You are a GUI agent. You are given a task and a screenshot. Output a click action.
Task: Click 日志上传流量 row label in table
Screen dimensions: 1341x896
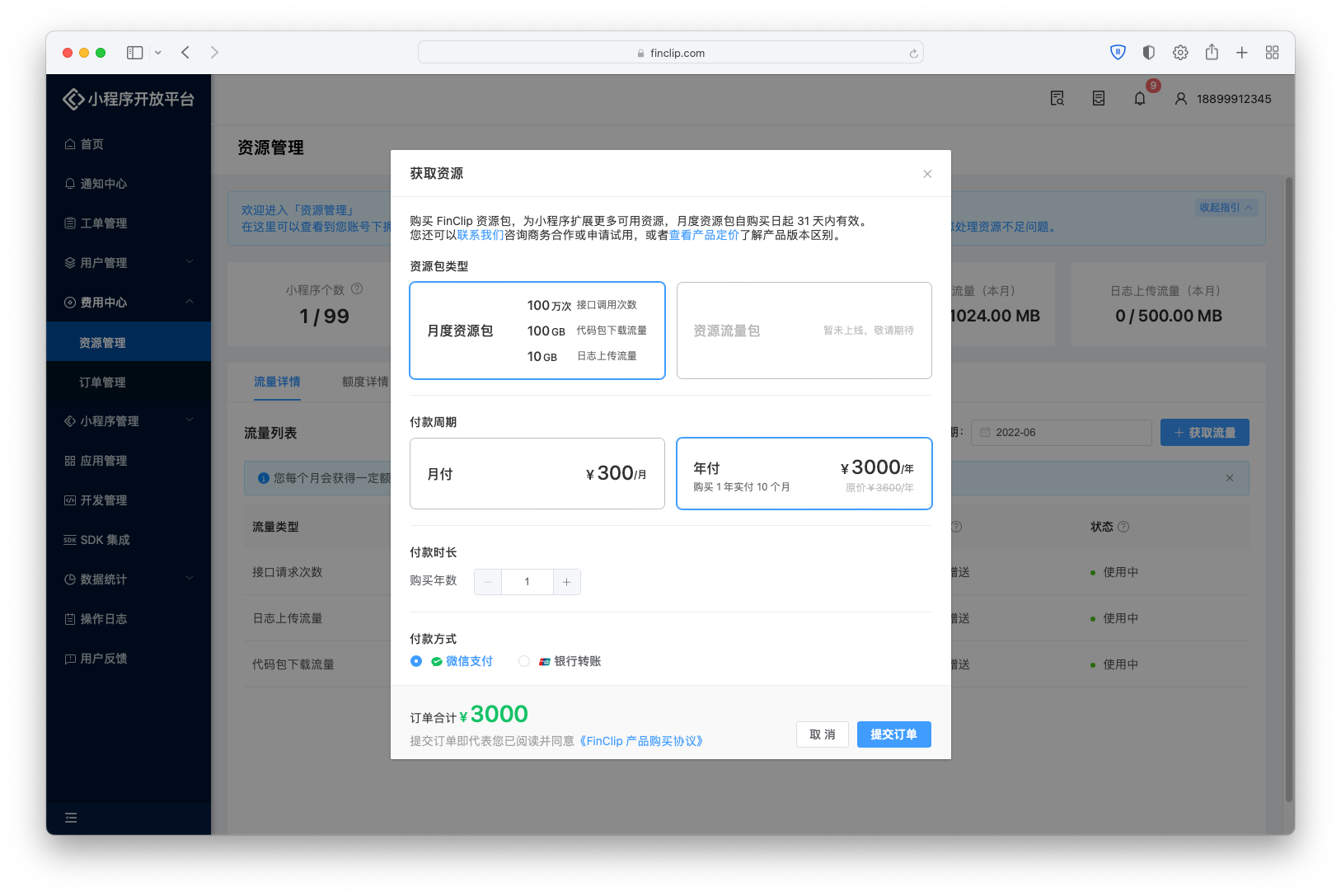[288, 618]
